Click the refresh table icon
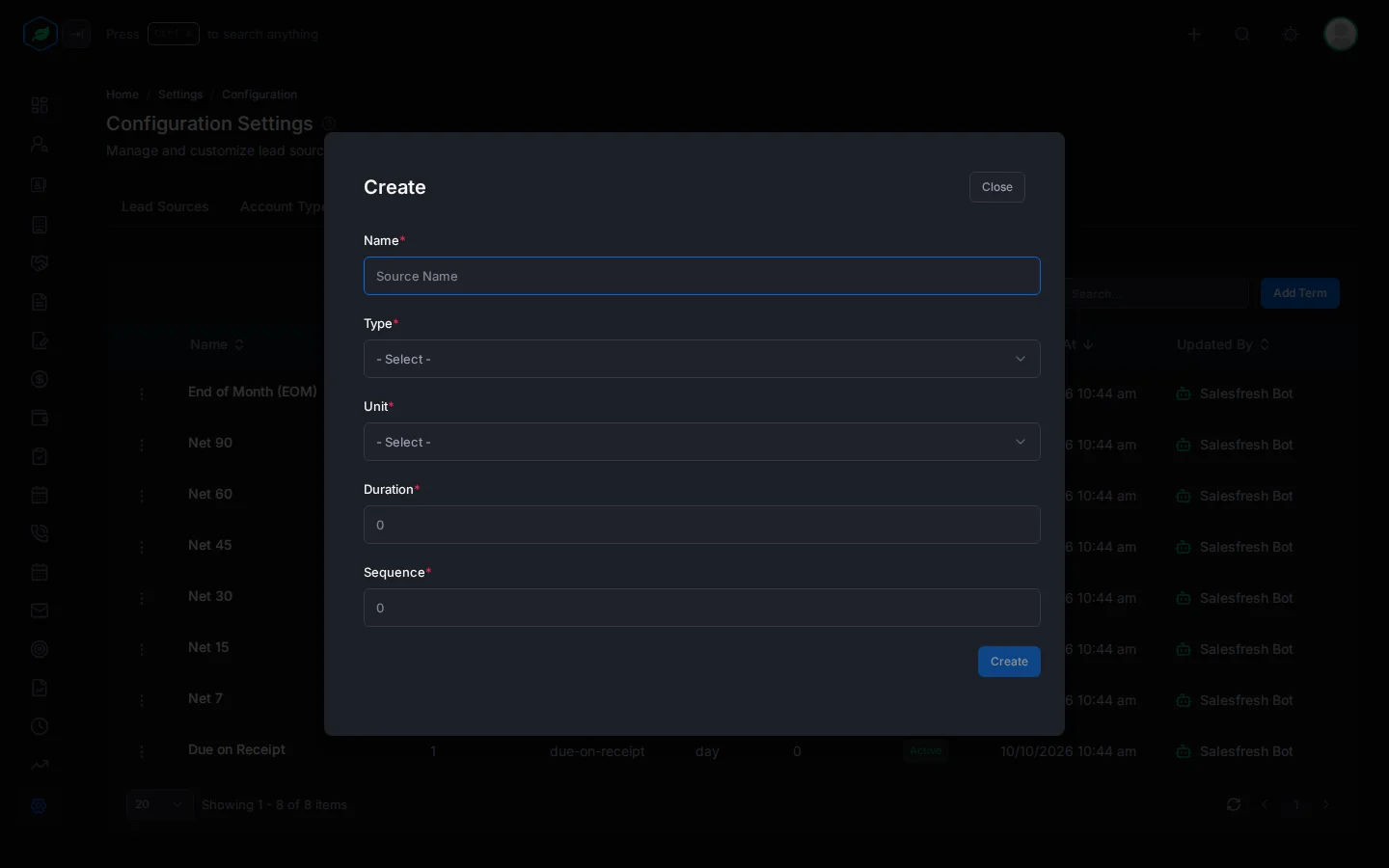1389x868 pixels. coord(1234,804)
